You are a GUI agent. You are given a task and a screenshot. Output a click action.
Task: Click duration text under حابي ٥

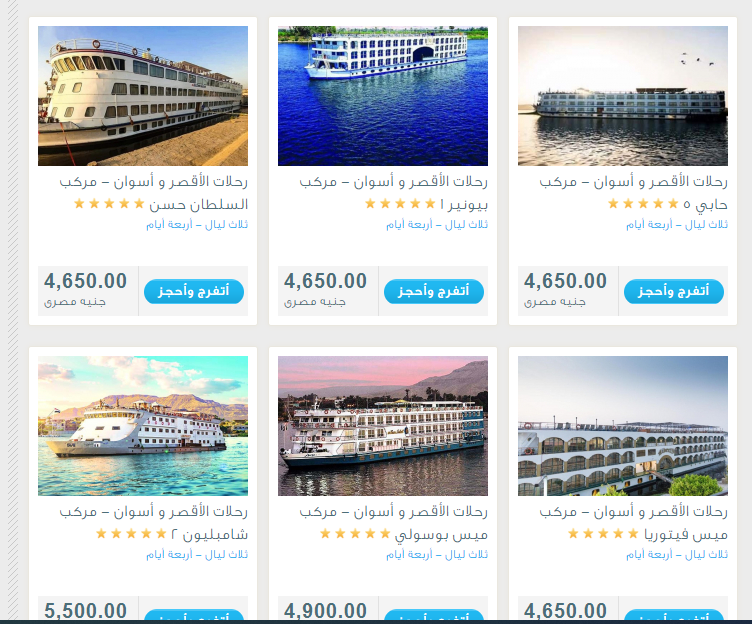[677, 224]
